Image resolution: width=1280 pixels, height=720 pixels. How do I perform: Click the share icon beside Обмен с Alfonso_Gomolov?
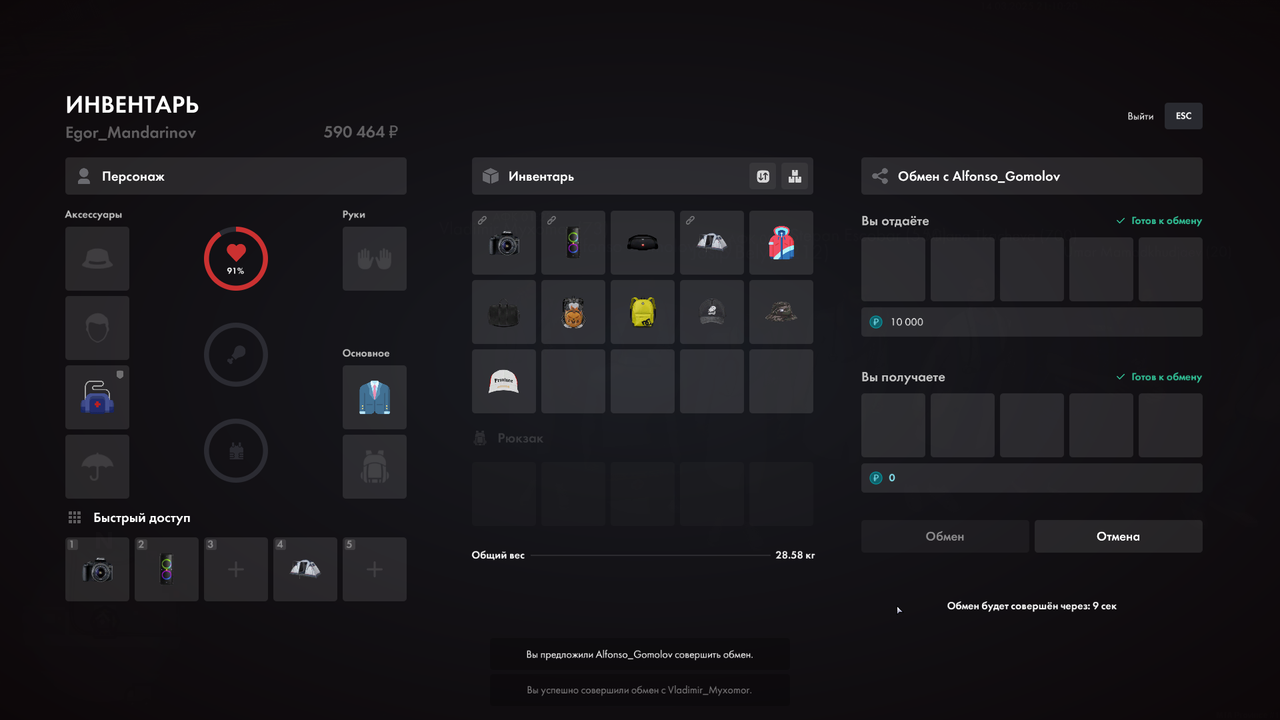click(x=880, y=176)
